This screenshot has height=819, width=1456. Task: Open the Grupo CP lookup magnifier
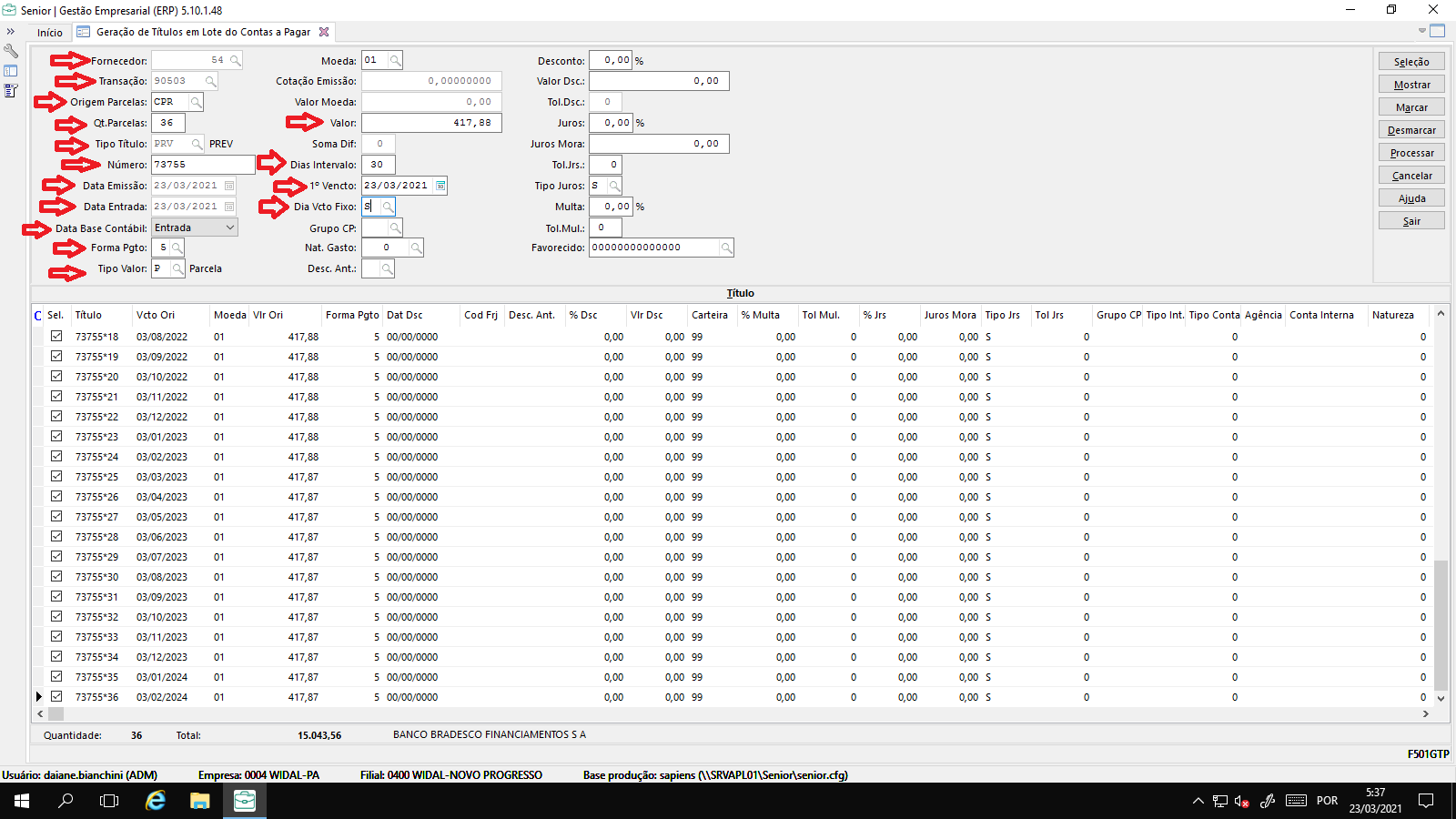[395, 228]
